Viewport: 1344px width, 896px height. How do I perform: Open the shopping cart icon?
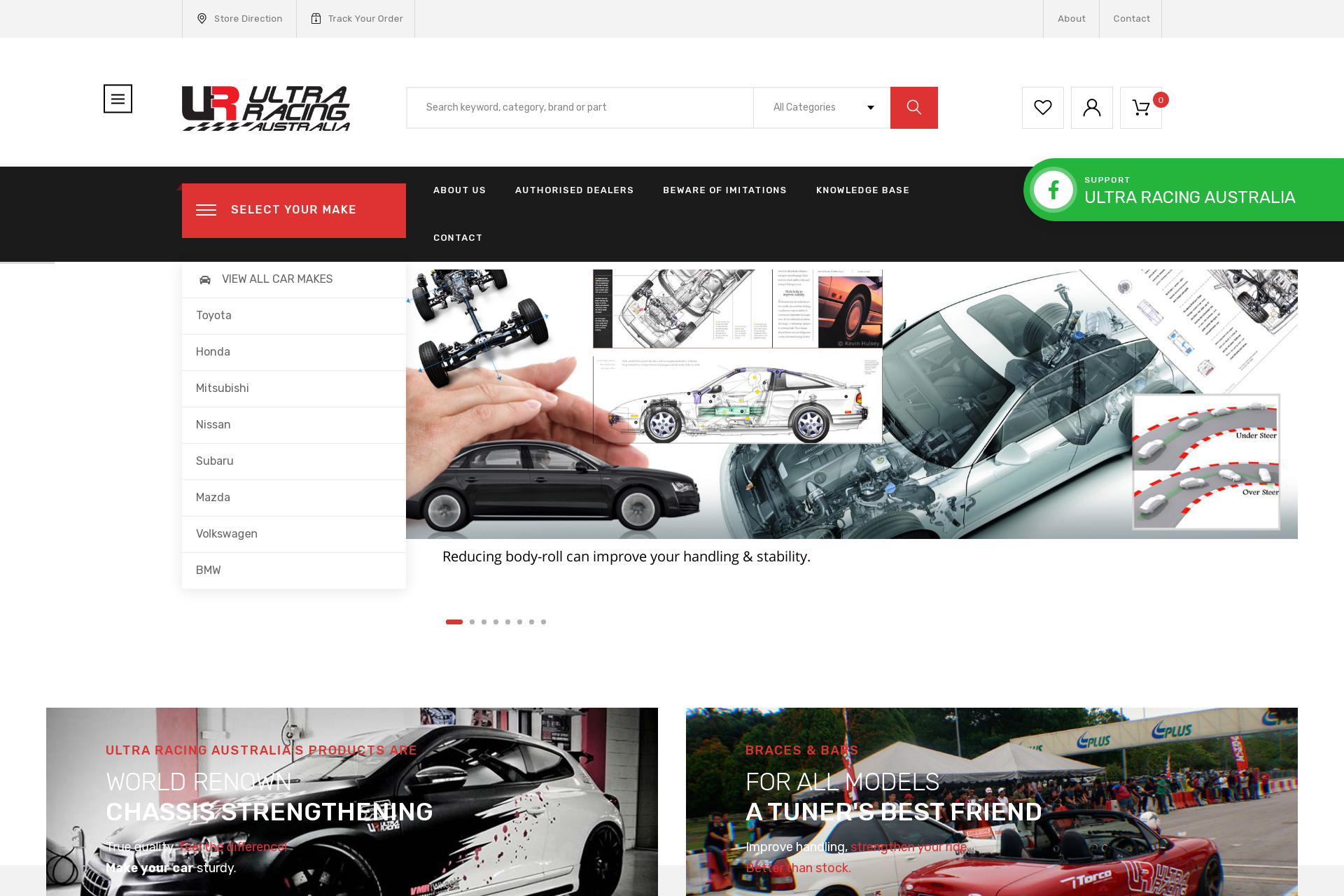(1140, 108)
